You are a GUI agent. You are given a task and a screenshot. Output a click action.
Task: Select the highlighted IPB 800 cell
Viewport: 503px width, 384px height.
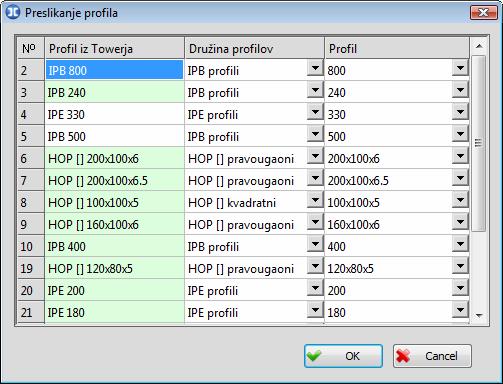pos(114,70)
